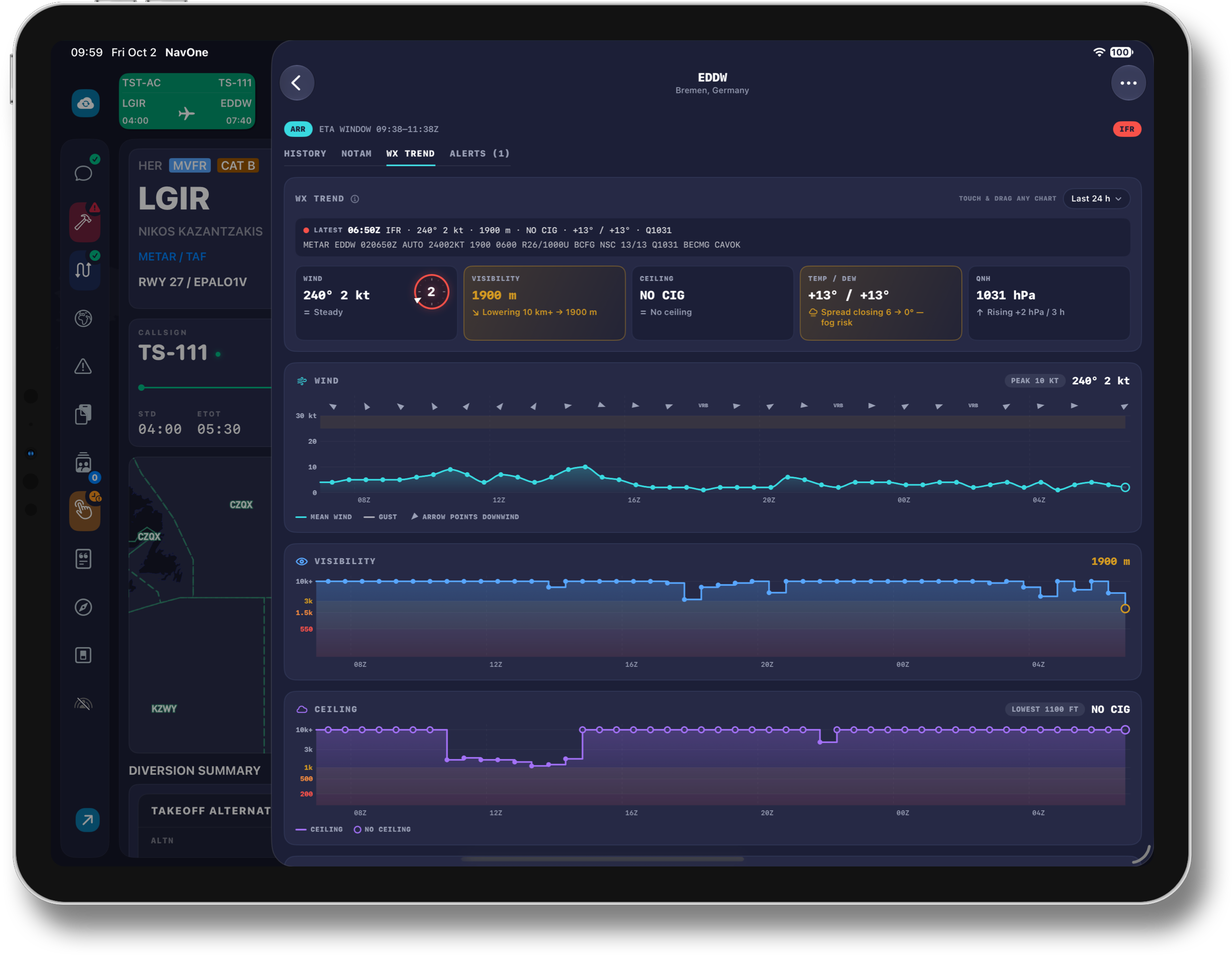Viewport: 1232px width, 955px height.
Task: Click the horizontal scrollbar at panel bottom
Action: click(x=602, y=859)
